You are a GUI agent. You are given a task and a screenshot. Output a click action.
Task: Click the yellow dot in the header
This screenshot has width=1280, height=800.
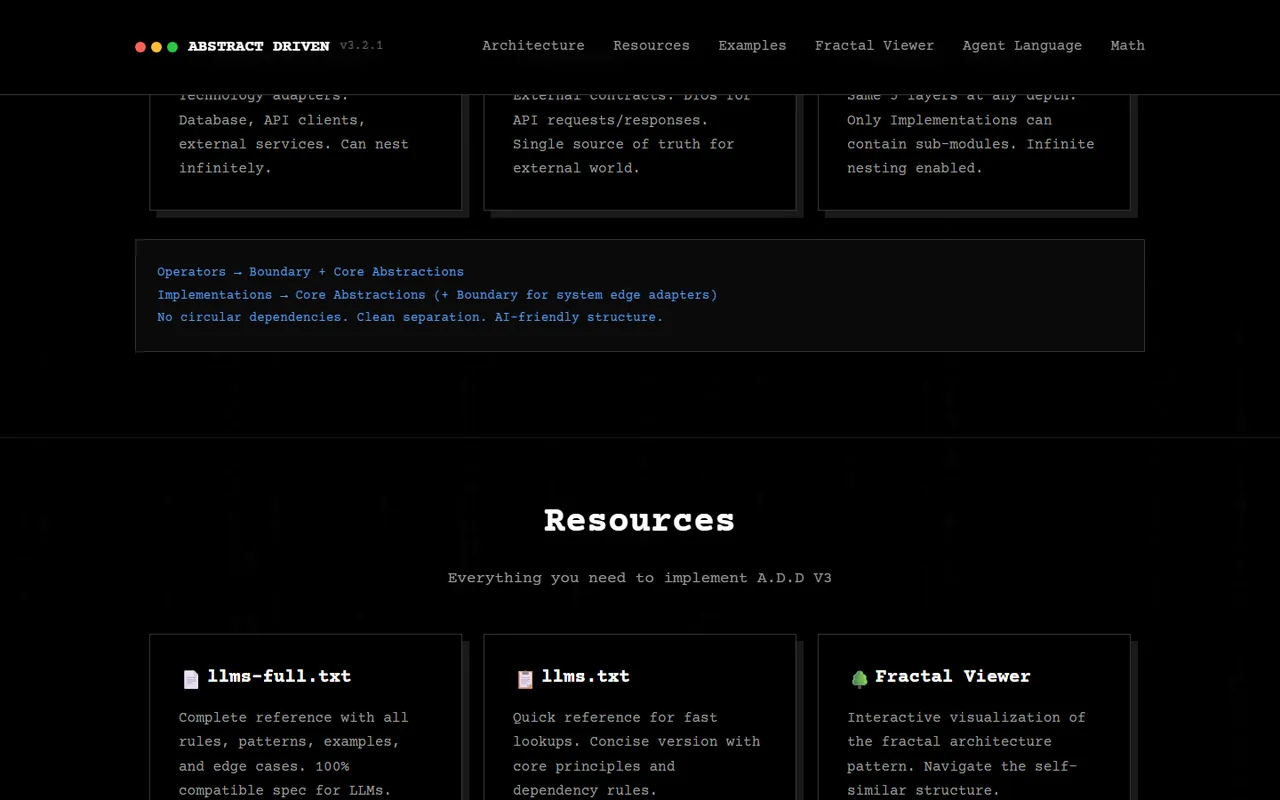[x=157, y=47]
